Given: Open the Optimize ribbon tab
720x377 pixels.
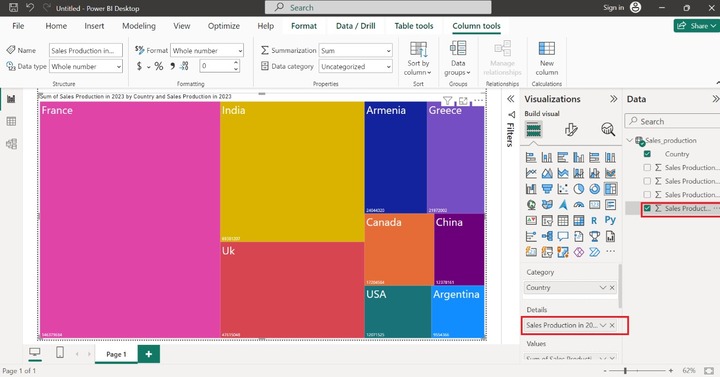Looking at the screenshot, I should (x=224, y=26).
